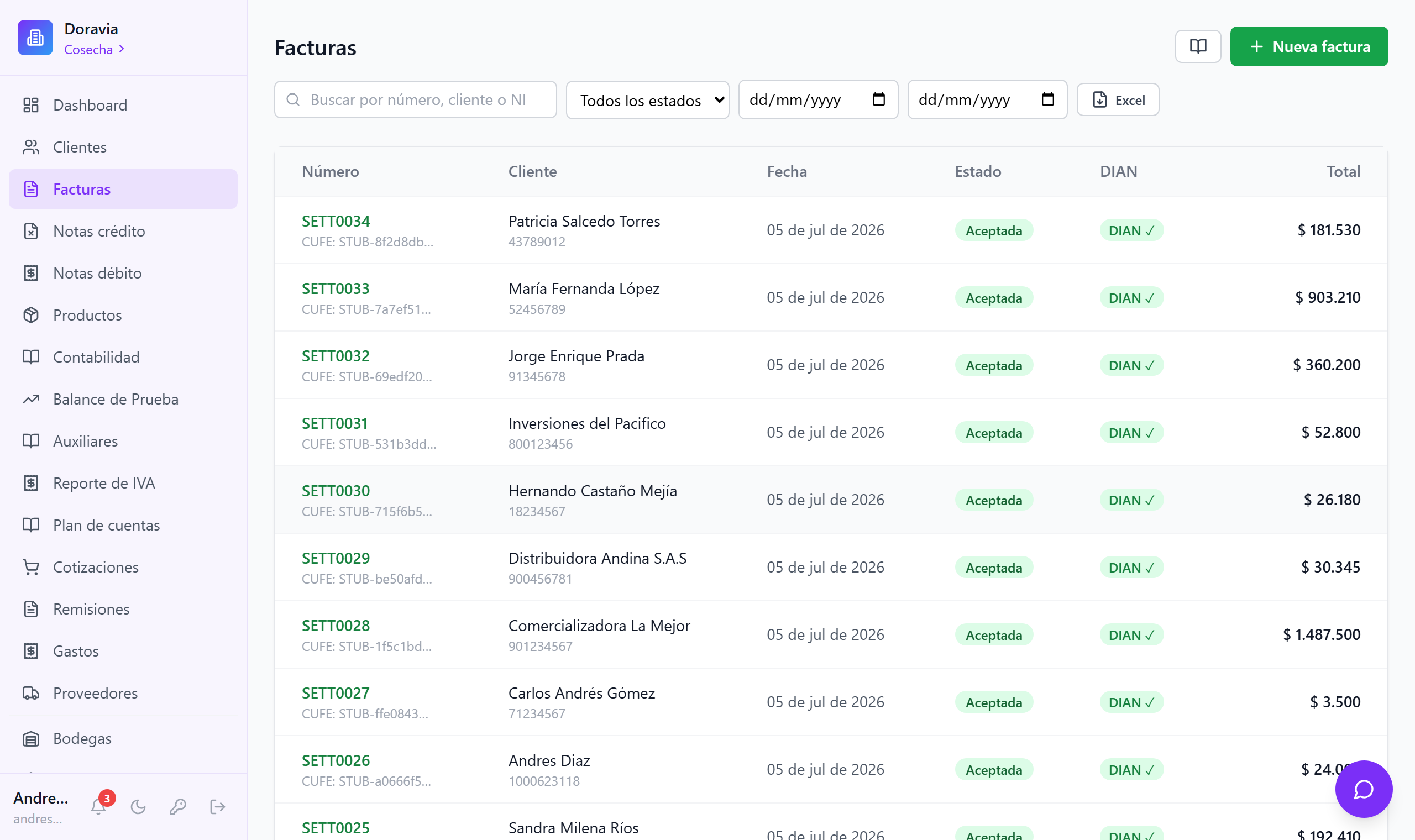Navigate to Contabilidad
Viewport: 1415px width, 840px height.
(123, 357)
